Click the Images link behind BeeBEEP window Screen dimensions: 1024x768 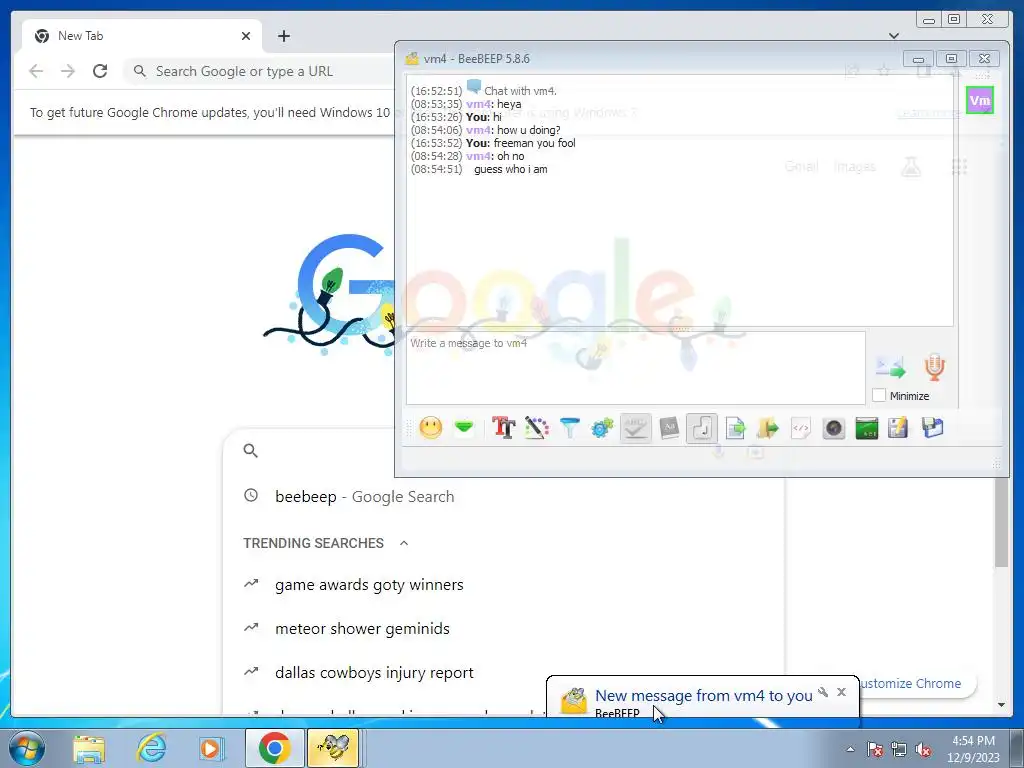point(854,167)
